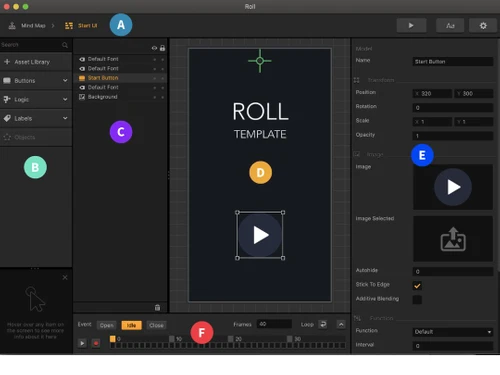Expand the Buttons category chevron
The image size is (500, 375).
(65, 80)
